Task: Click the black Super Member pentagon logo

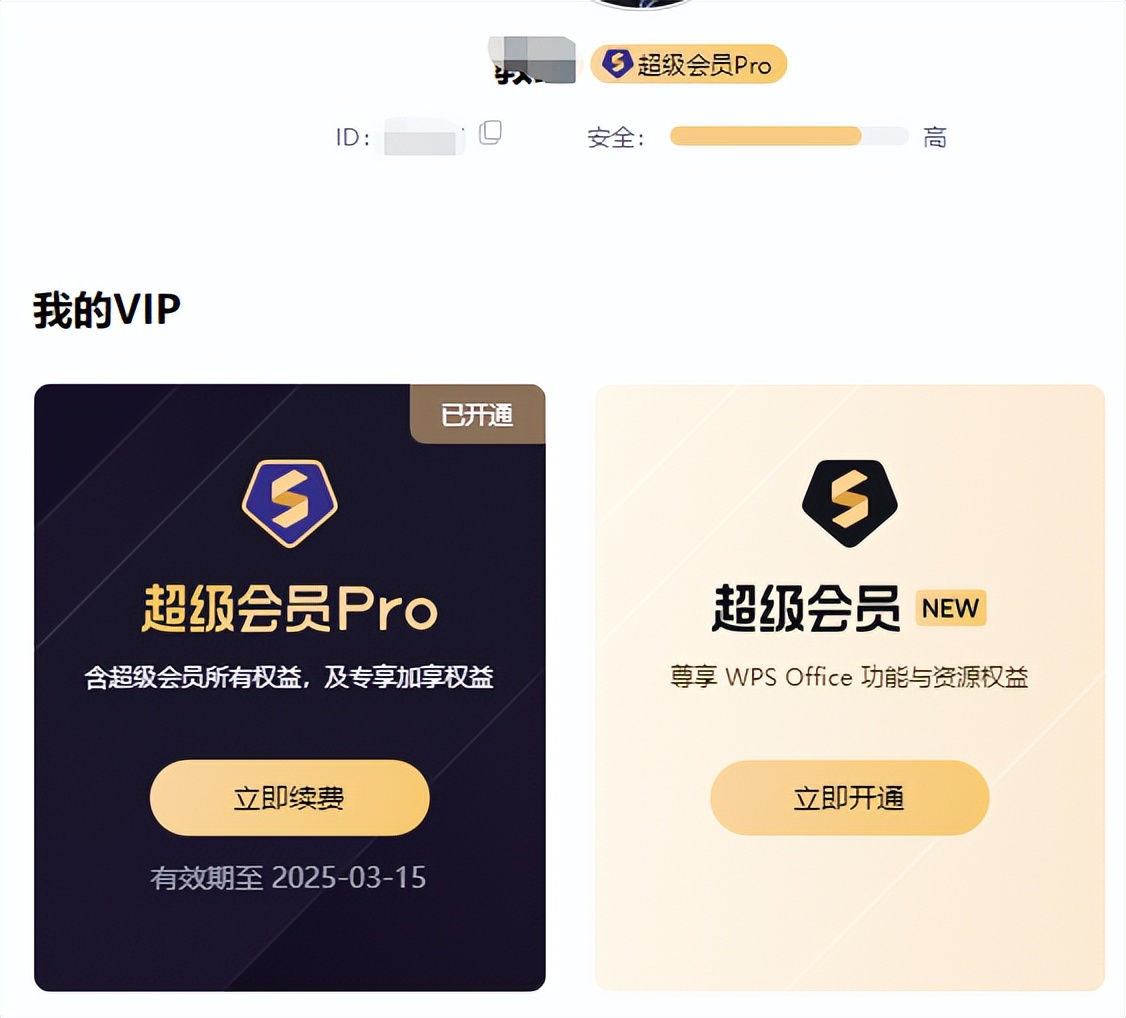Action: [850, 503]
